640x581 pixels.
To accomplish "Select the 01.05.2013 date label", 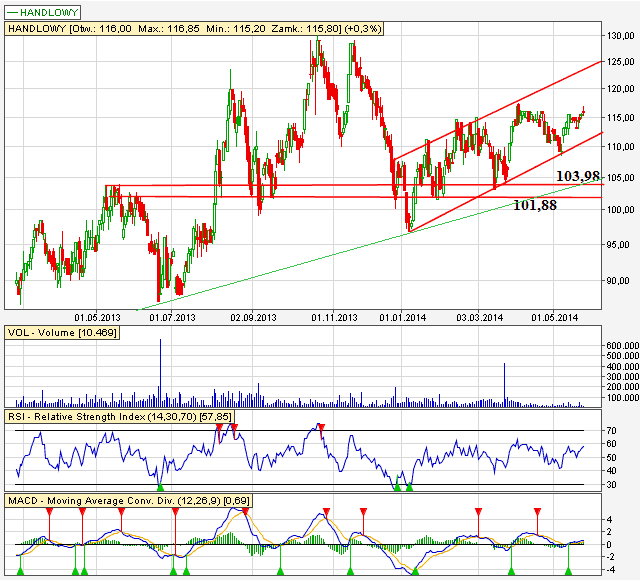I will 97,317.
